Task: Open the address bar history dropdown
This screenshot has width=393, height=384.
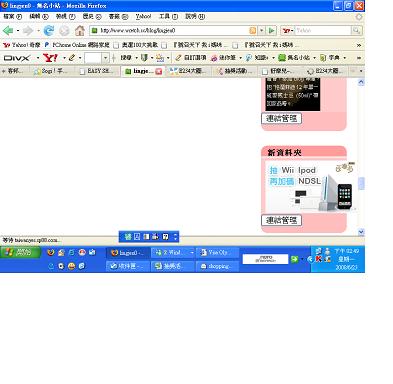Action: 262,31
